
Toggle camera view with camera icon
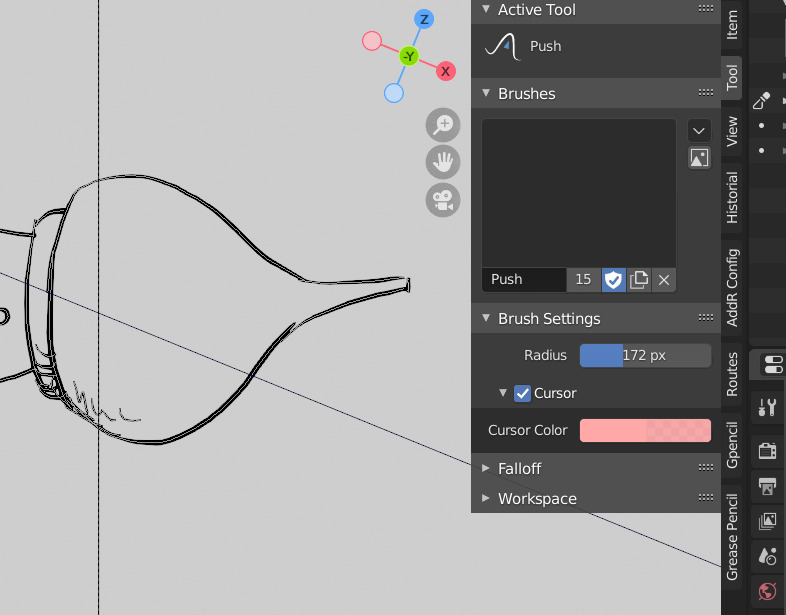point(443,200)
